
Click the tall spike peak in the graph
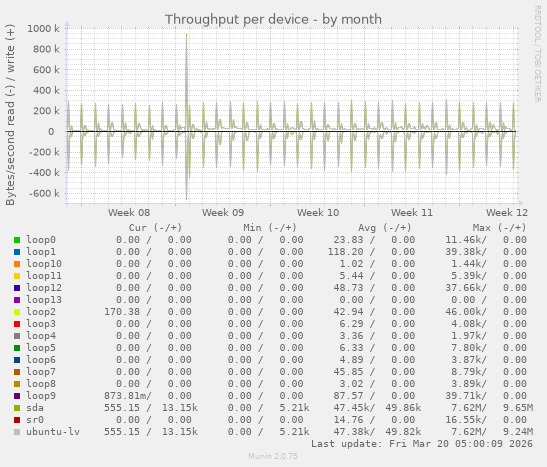pos(187,35)
